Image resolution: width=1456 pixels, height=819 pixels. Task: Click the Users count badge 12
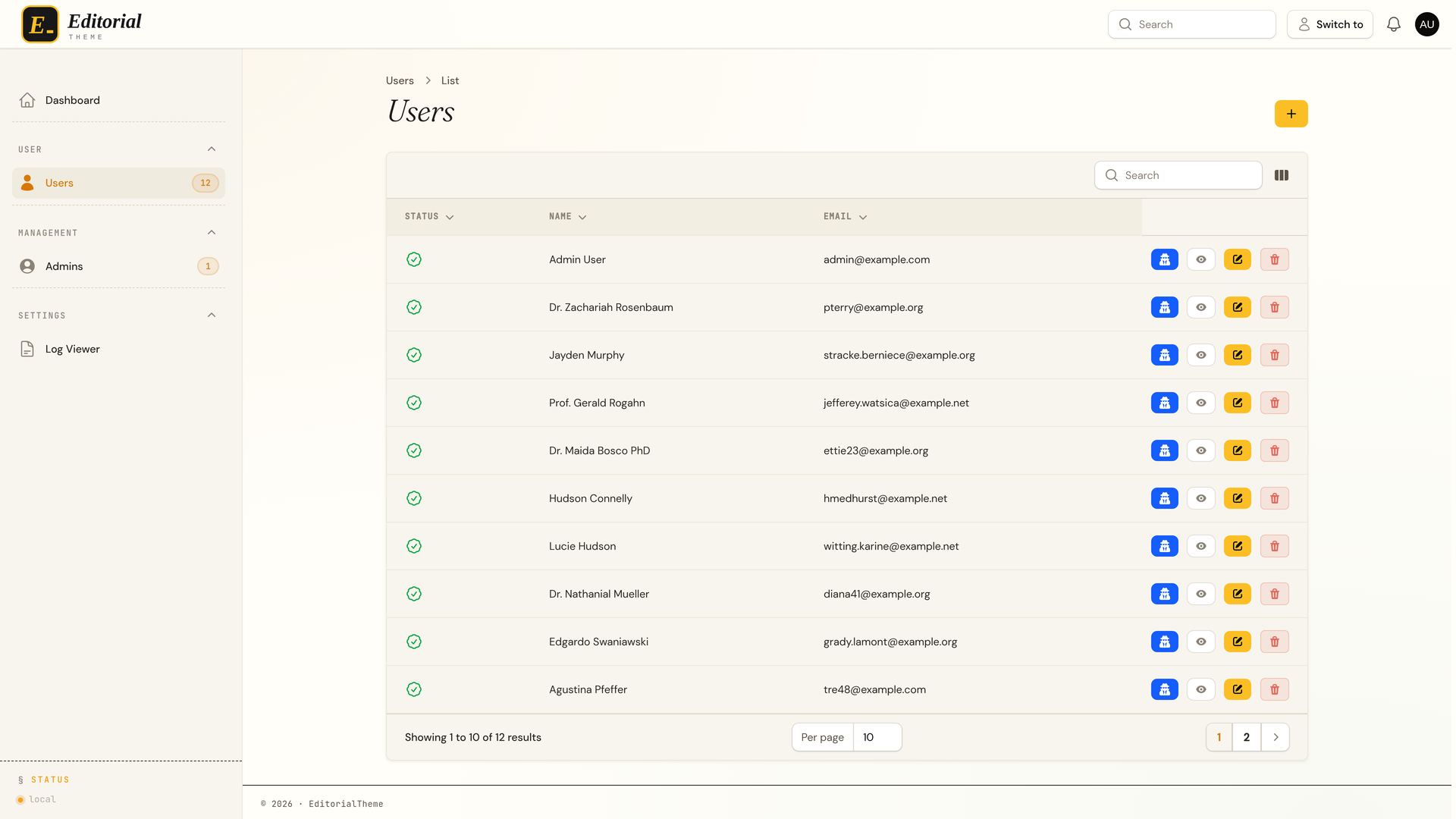pyautogui.click(x=205, y=183)
